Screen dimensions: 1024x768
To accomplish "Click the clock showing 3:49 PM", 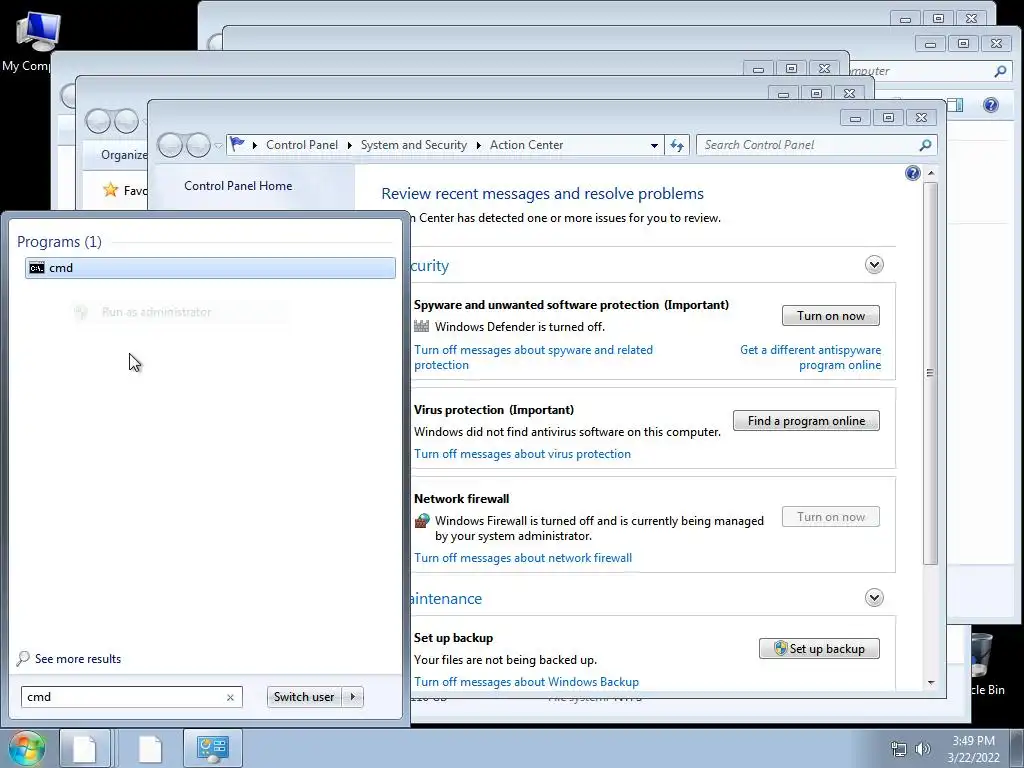I will (x=973, y=741).
